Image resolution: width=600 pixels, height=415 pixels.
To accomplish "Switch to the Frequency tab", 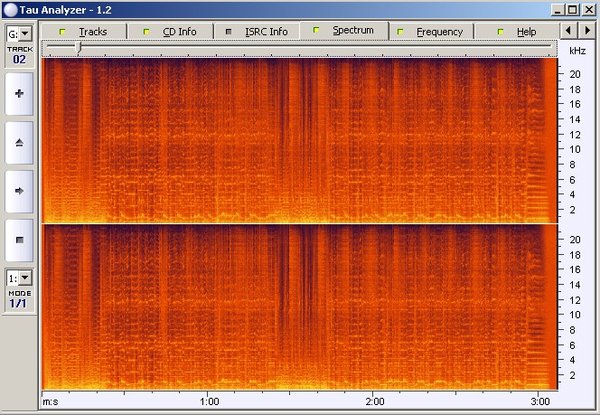I will 432,31.
